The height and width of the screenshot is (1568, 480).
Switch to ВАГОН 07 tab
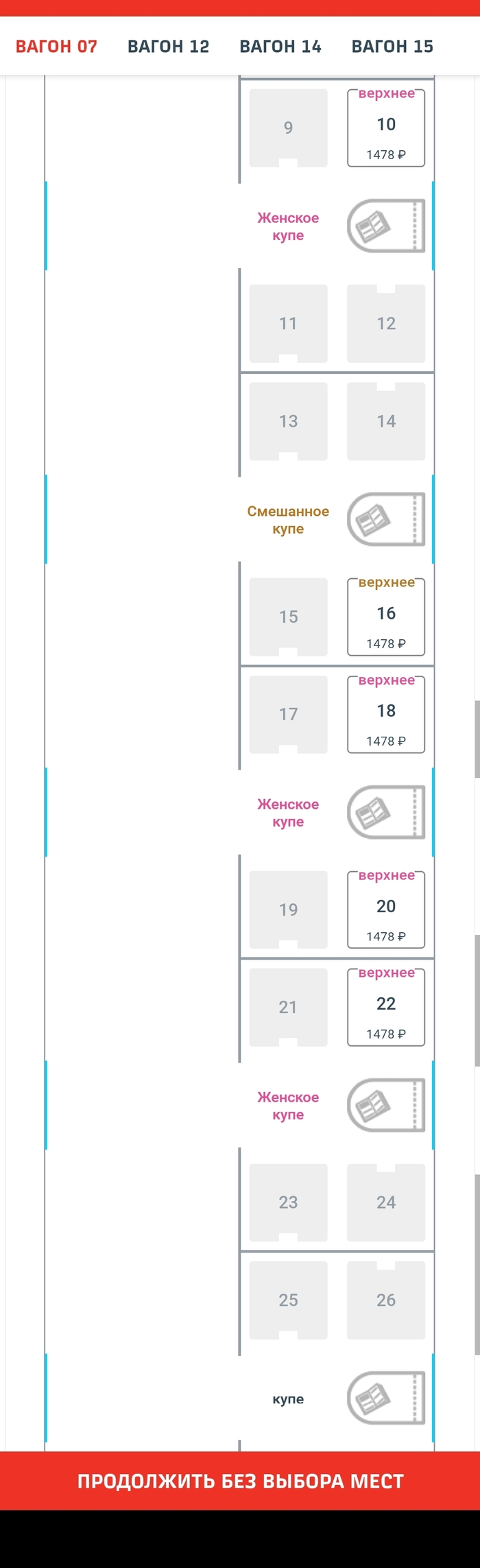56,47
